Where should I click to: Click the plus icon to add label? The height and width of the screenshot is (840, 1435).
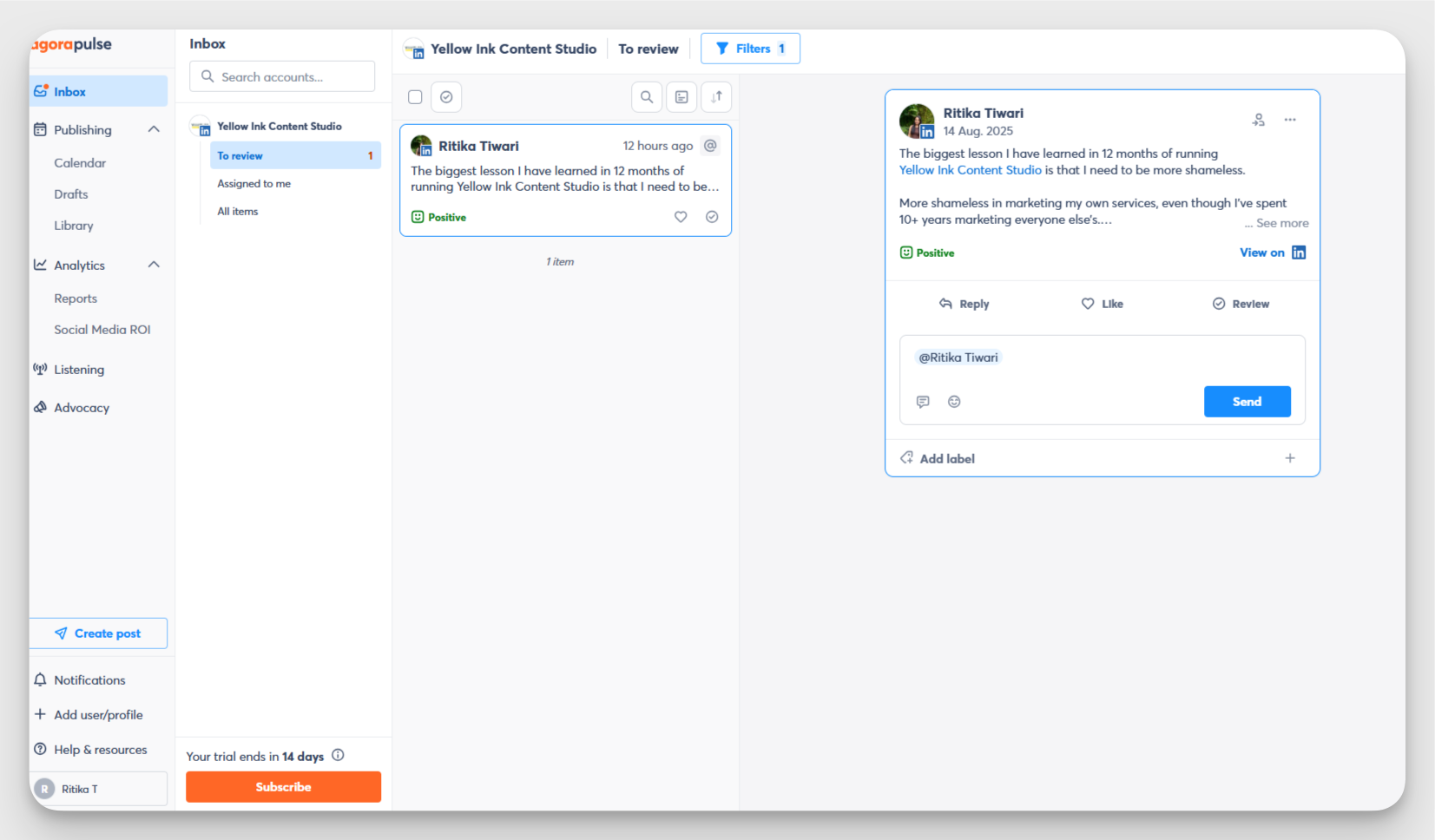[1290, 458]
